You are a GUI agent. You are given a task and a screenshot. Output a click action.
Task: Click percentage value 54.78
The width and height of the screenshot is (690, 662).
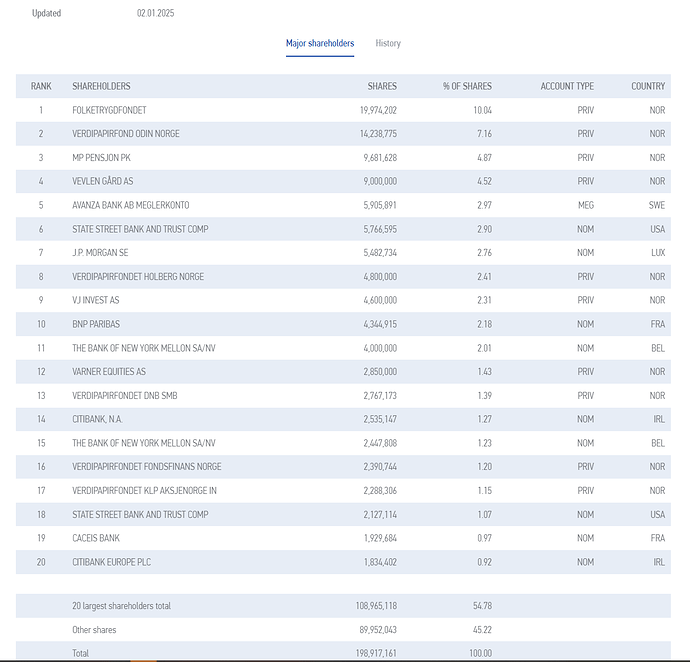pyautogui.click(x=482, y=606)
